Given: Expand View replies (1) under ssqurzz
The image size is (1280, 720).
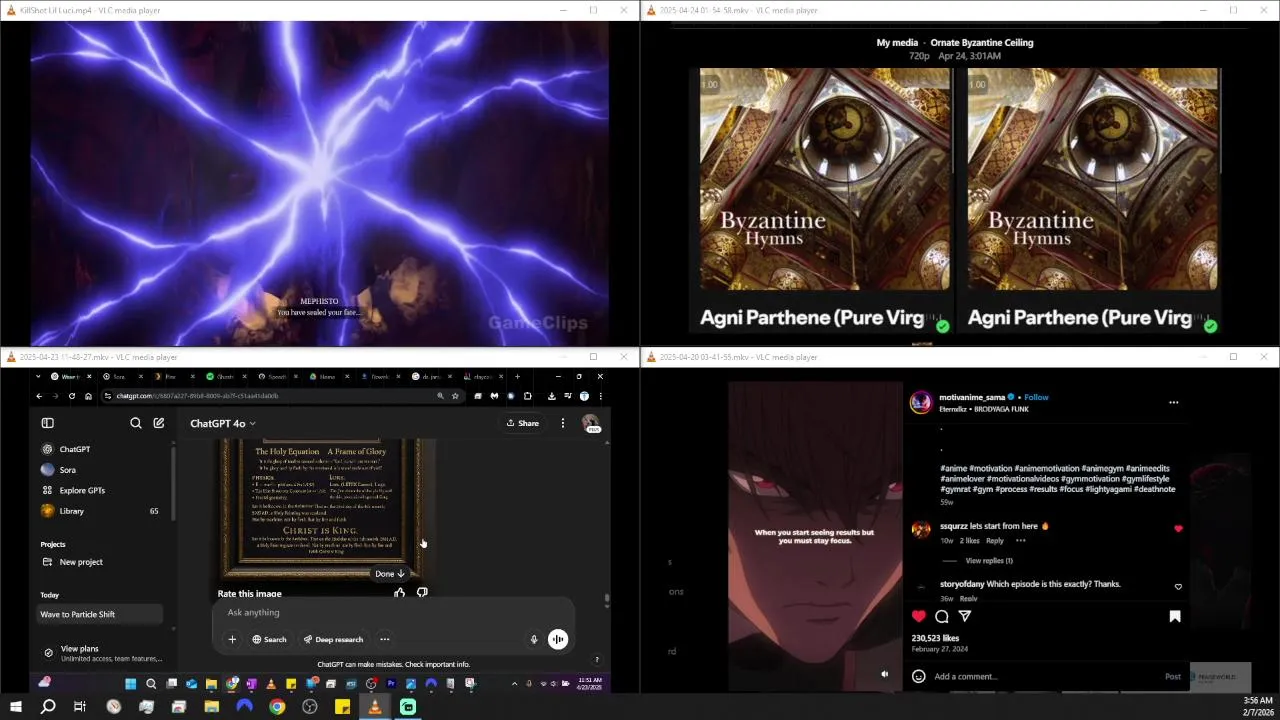Looking at the screenshot, I should (x=989, y=561).
